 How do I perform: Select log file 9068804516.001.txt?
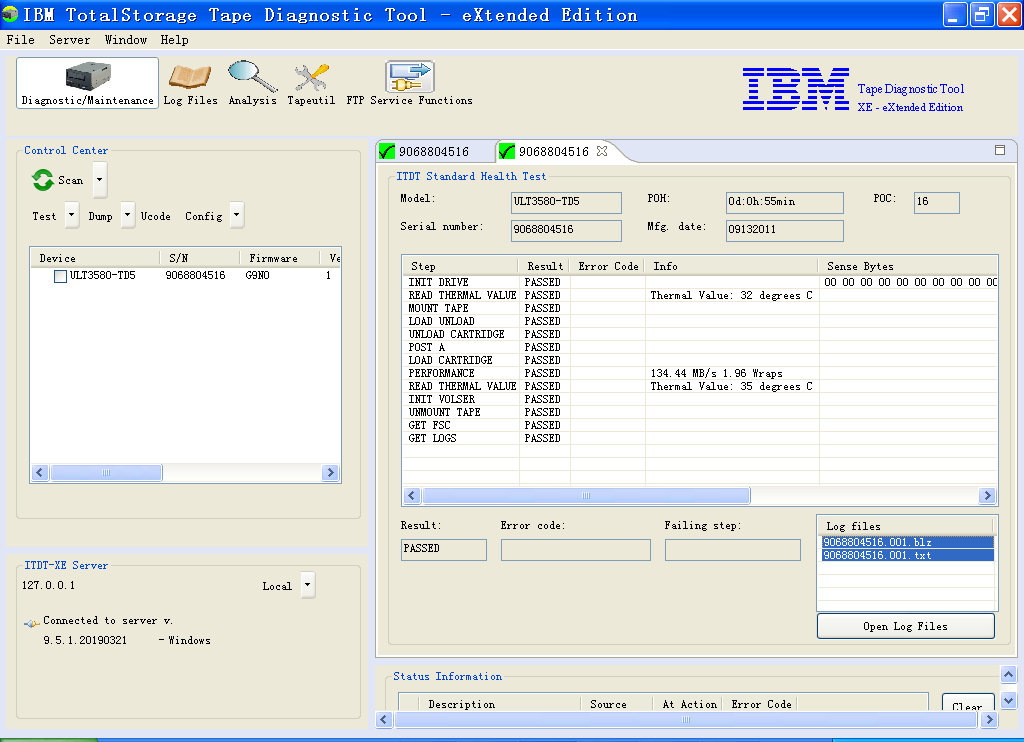click(907, 555)
